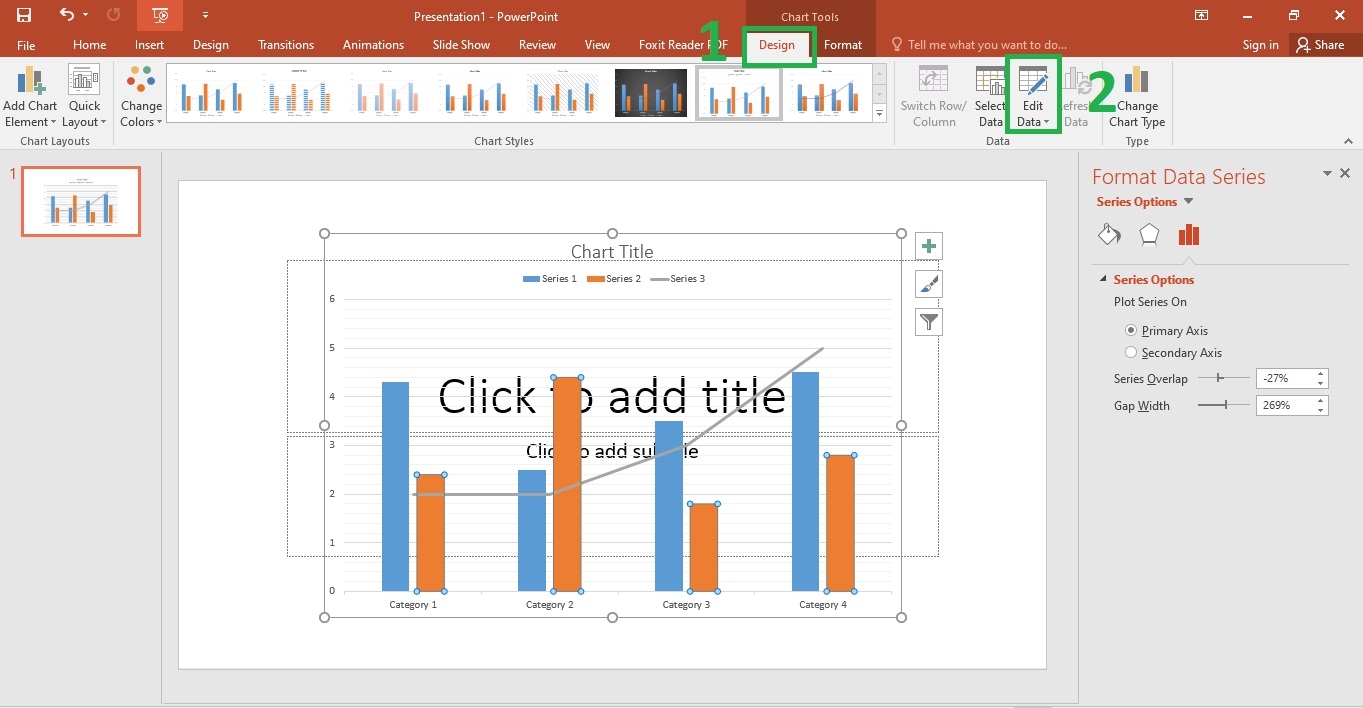1363x708 pixels.
Task: Click the Chart Elements plus button
Action: [x=929, y=246]
